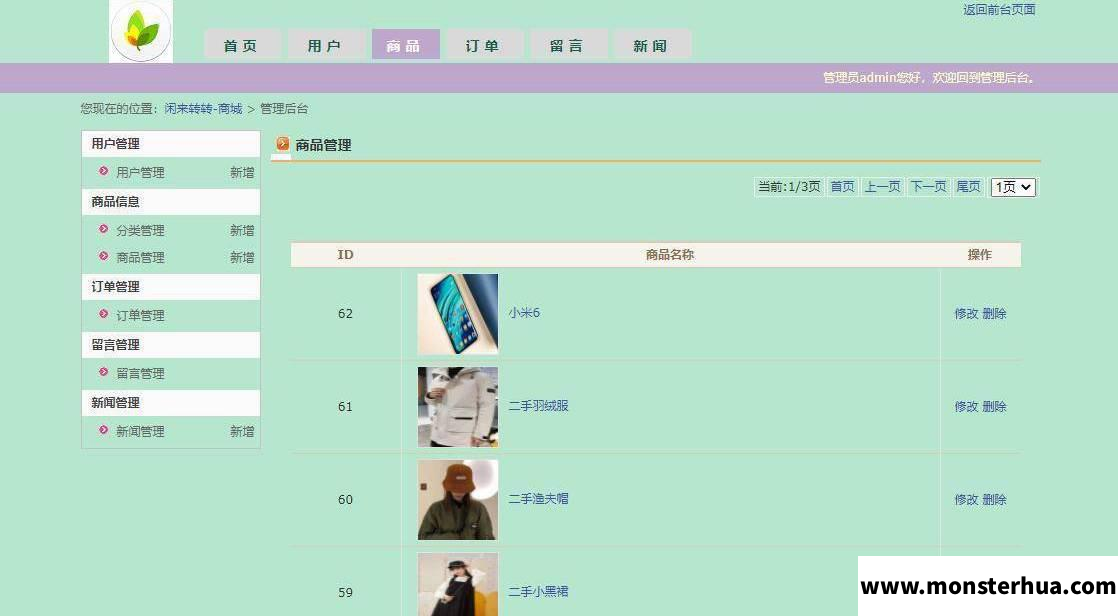
Task: Open 用户管理 link in the sidebar
Action: 140,173
